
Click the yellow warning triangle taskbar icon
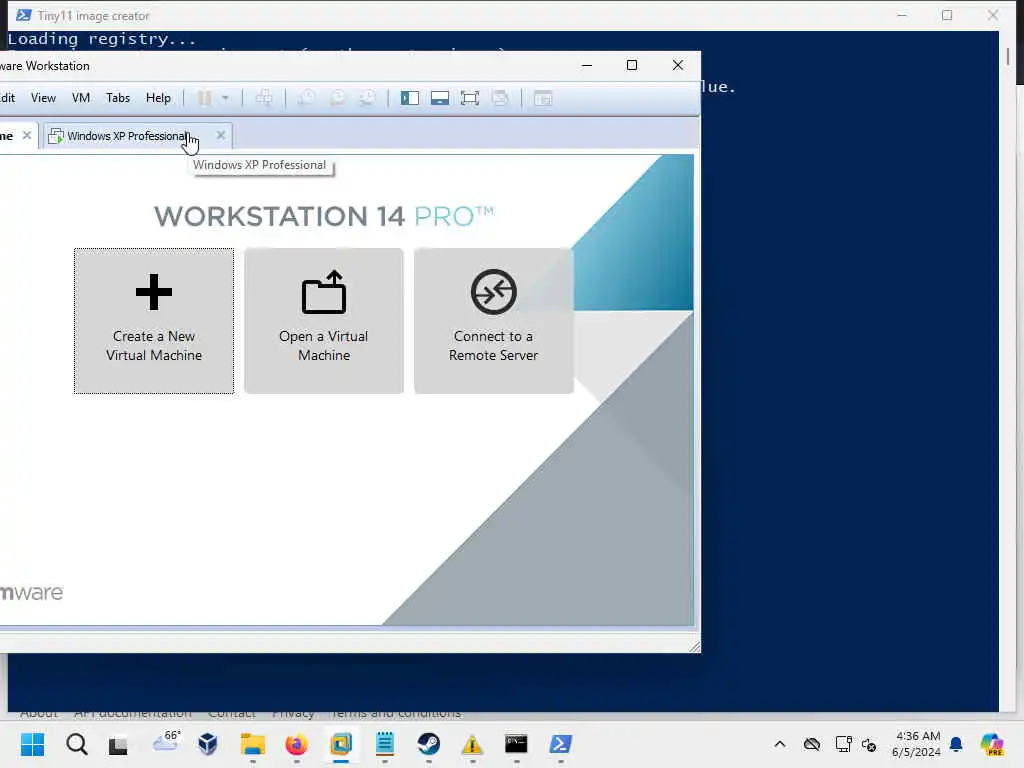(472, 744)
